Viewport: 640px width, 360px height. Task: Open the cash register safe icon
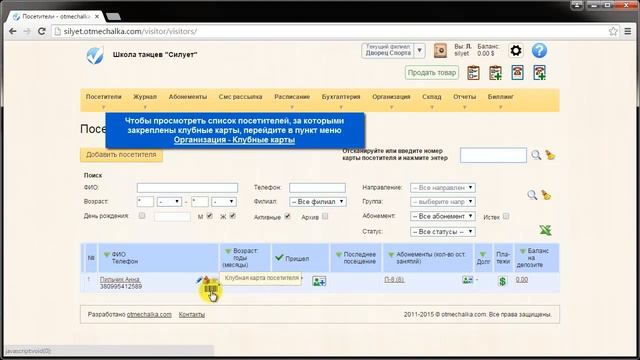[440, 51]
